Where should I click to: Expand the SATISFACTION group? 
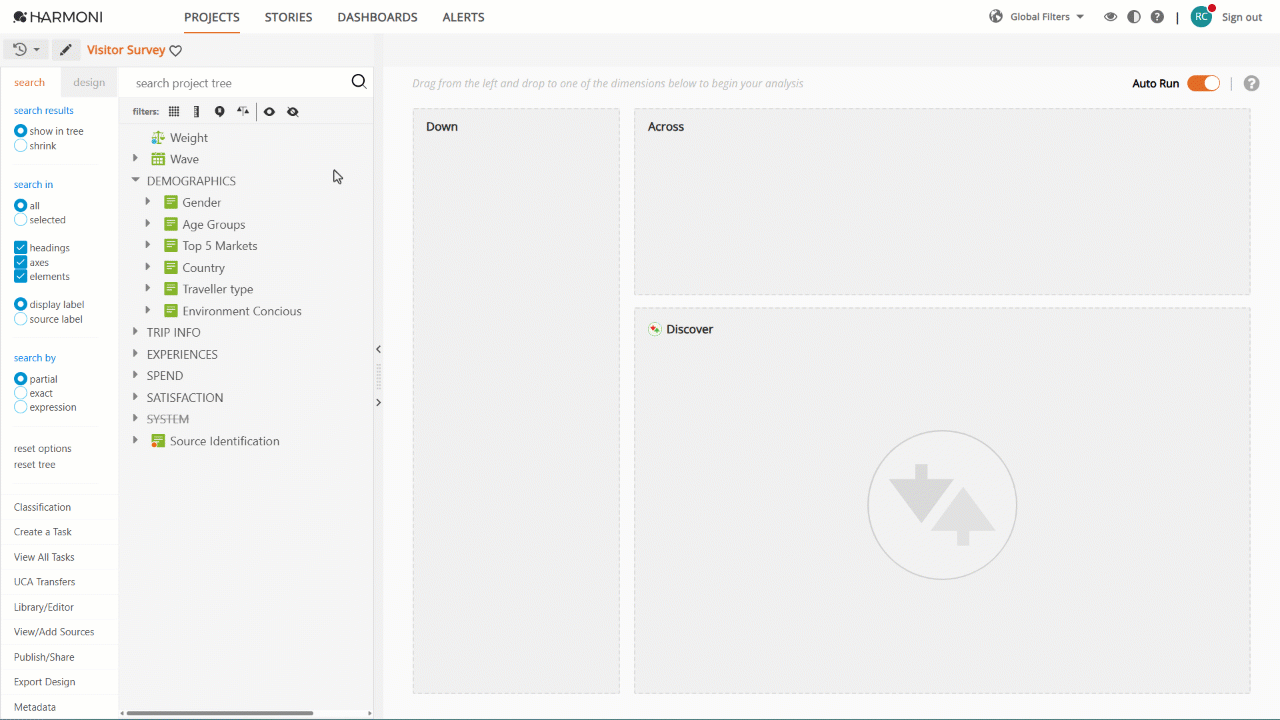point(136,397)
